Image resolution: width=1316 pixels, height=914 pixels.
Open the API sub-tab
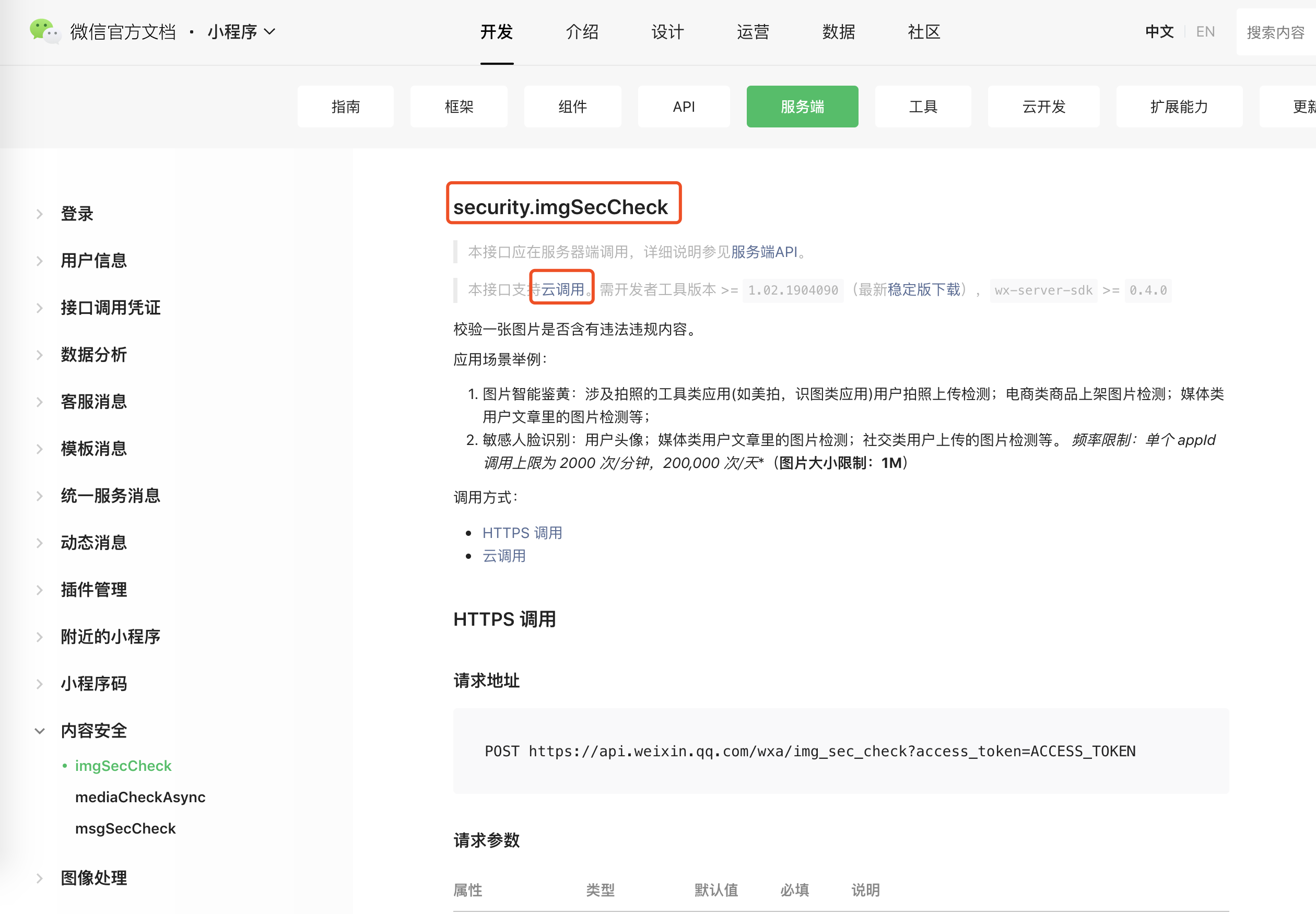click(684, 107)
